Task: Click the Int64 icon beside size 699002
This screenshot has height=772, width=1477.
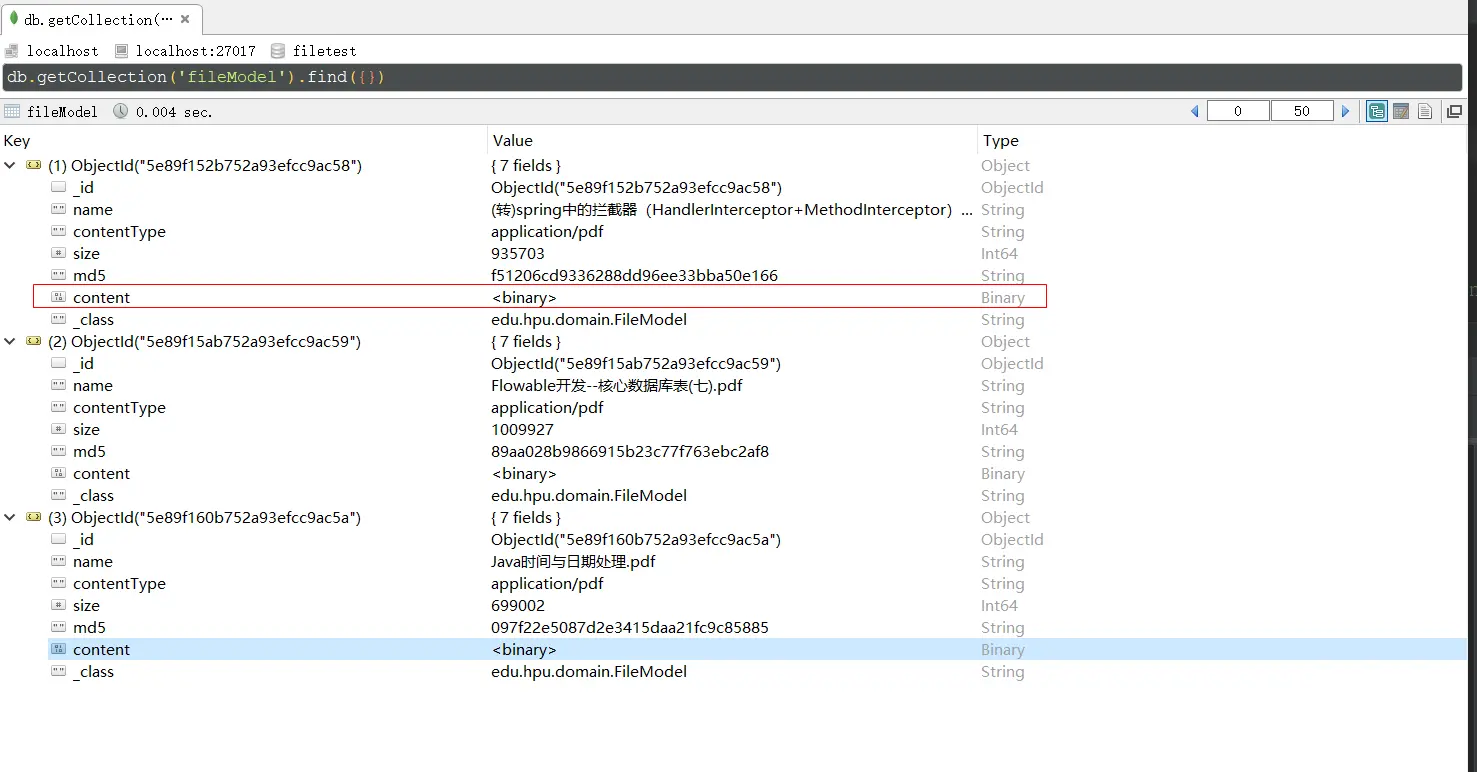Action: point(59,606)
